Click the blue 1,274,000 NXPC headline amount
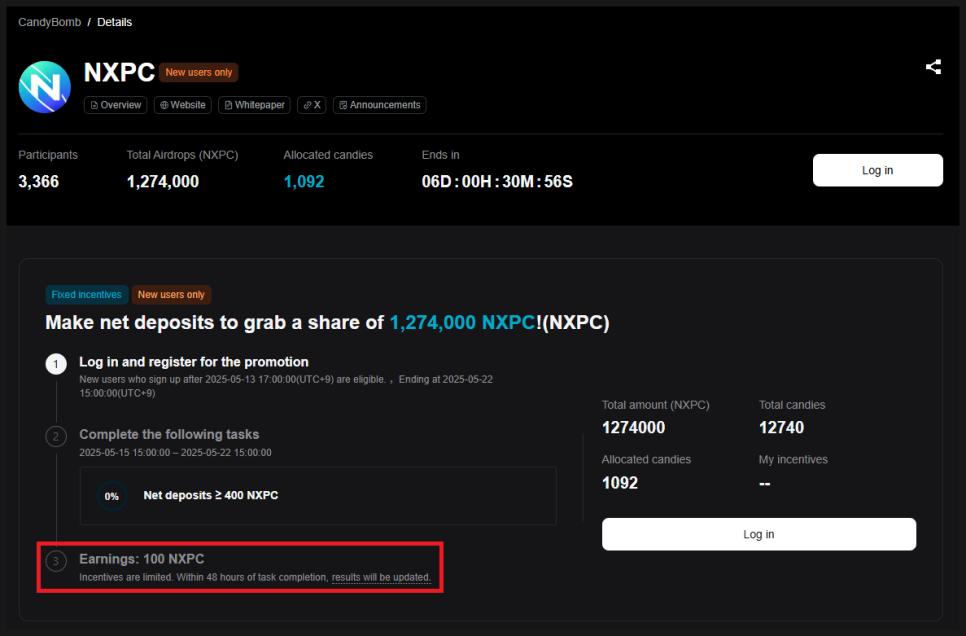The width and height of the screenshot is (966, 636). pyautogui.click(x=462, y=322)
